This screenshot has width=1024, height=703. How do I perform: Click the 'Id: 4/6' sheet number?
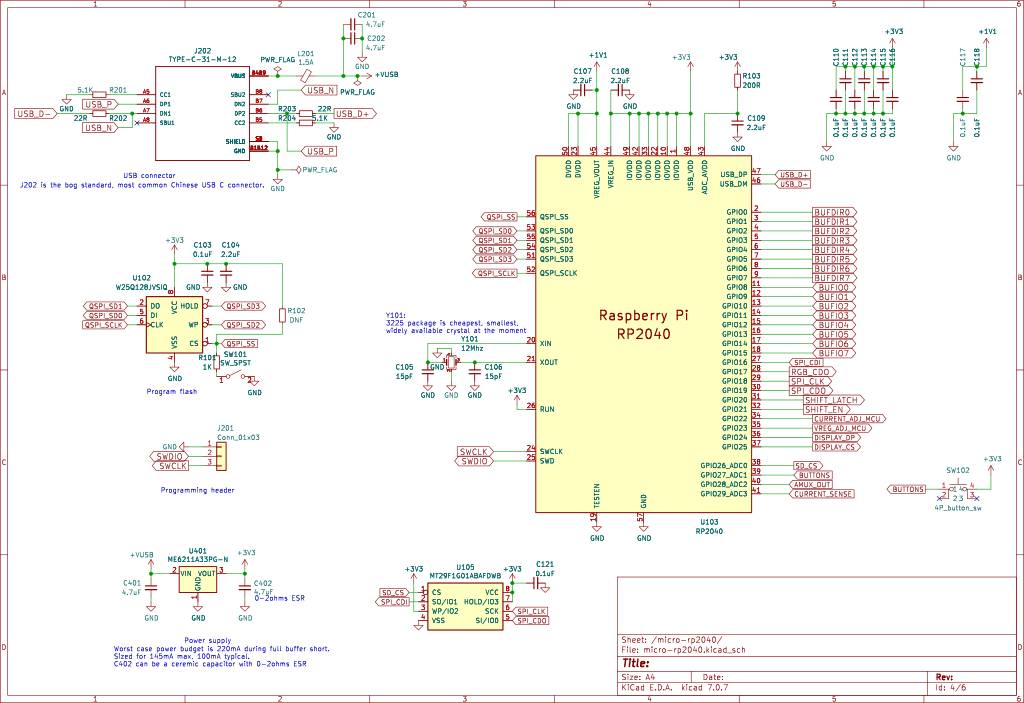(x=951, y=688)
